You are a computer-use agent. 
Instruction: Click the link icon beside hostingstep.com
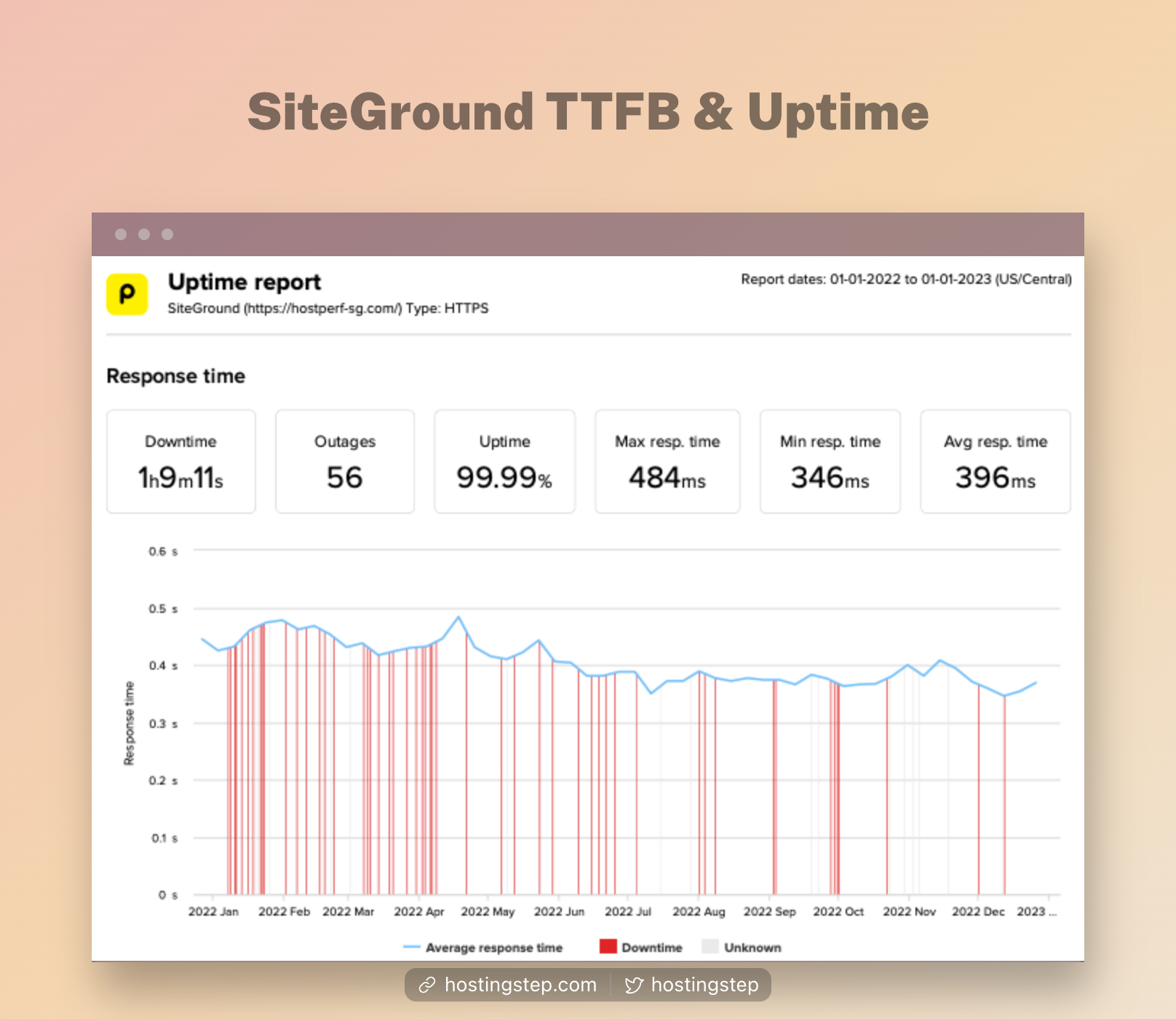(427, 985)
